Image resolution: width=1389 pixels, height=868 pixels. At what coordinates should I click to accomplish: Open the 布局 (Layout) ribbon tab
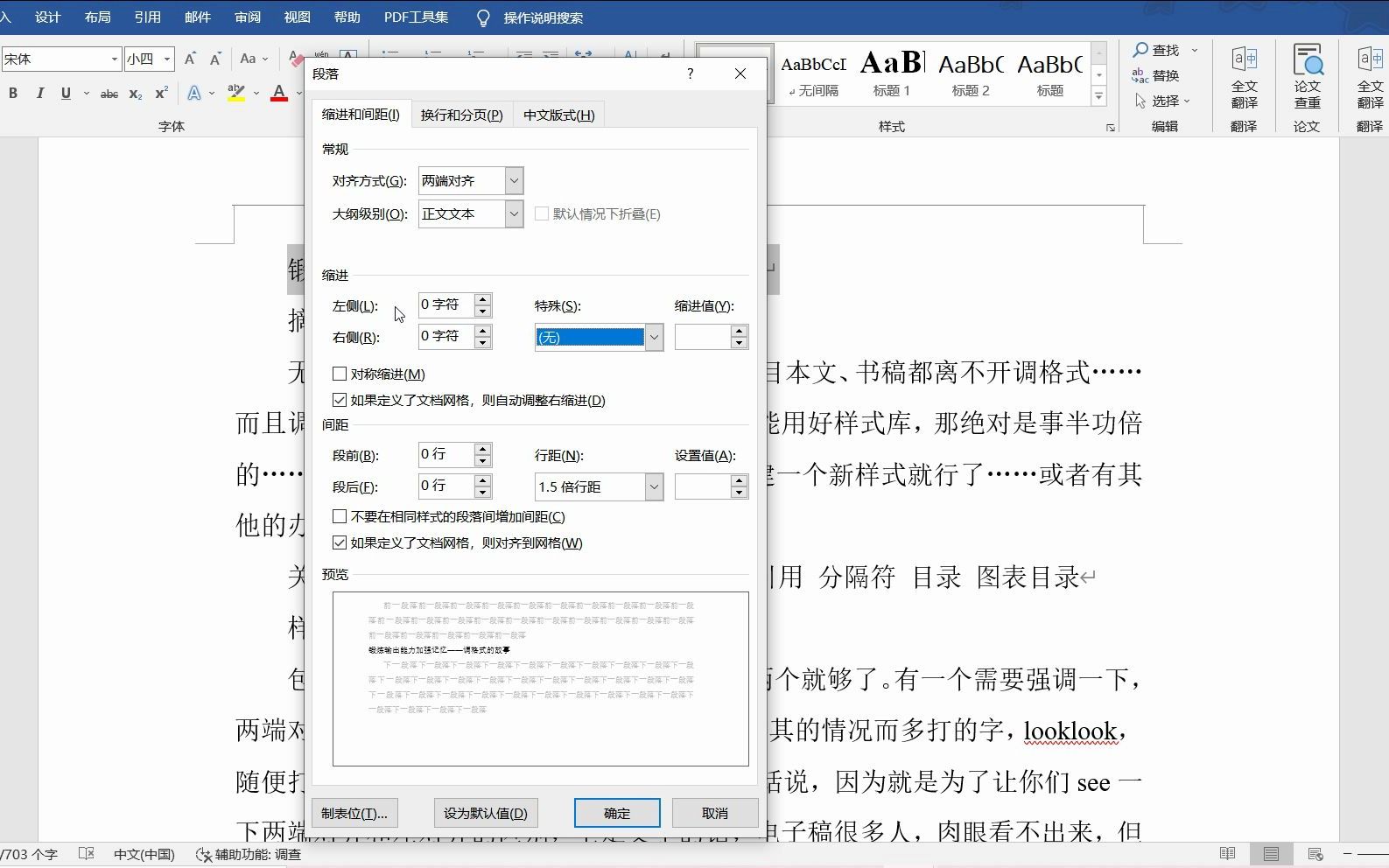pyautogui.click(x=98, y=17)
